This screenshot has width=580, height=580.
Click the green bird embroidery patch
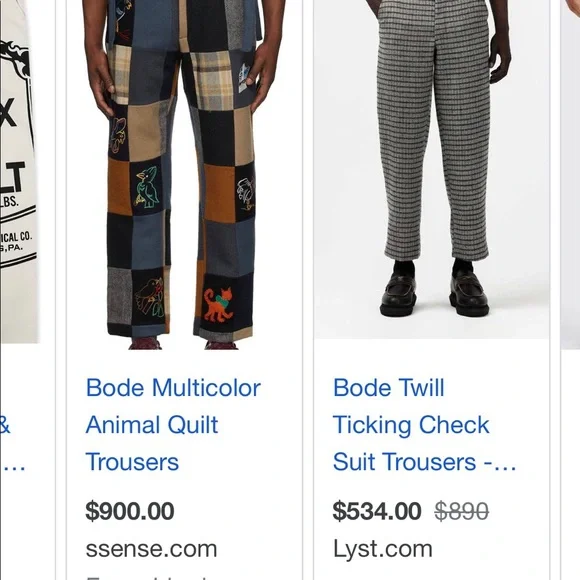click(x=146, y=186)
